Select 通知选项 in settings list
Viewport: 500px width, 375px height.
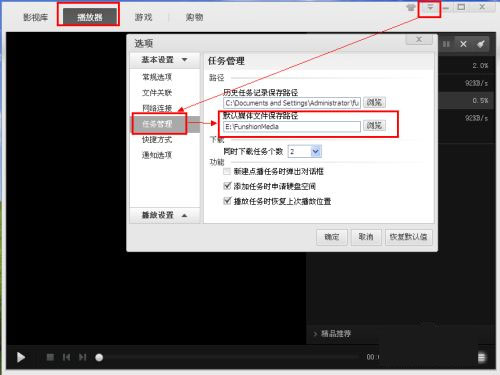point(157,155)
